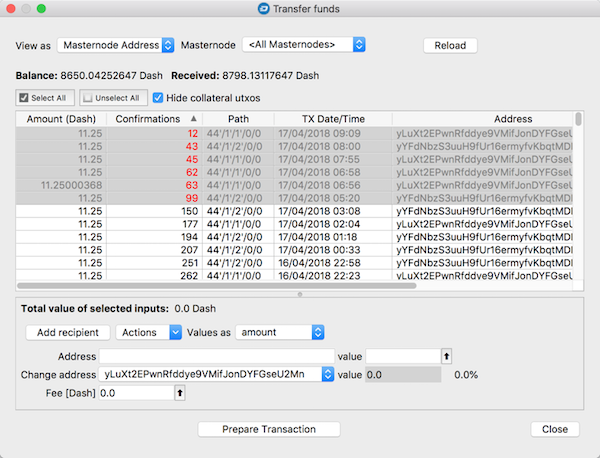Toggle the Select All checkbox button
The width and height of the screenshot is (600, 458).
(45, 98)
